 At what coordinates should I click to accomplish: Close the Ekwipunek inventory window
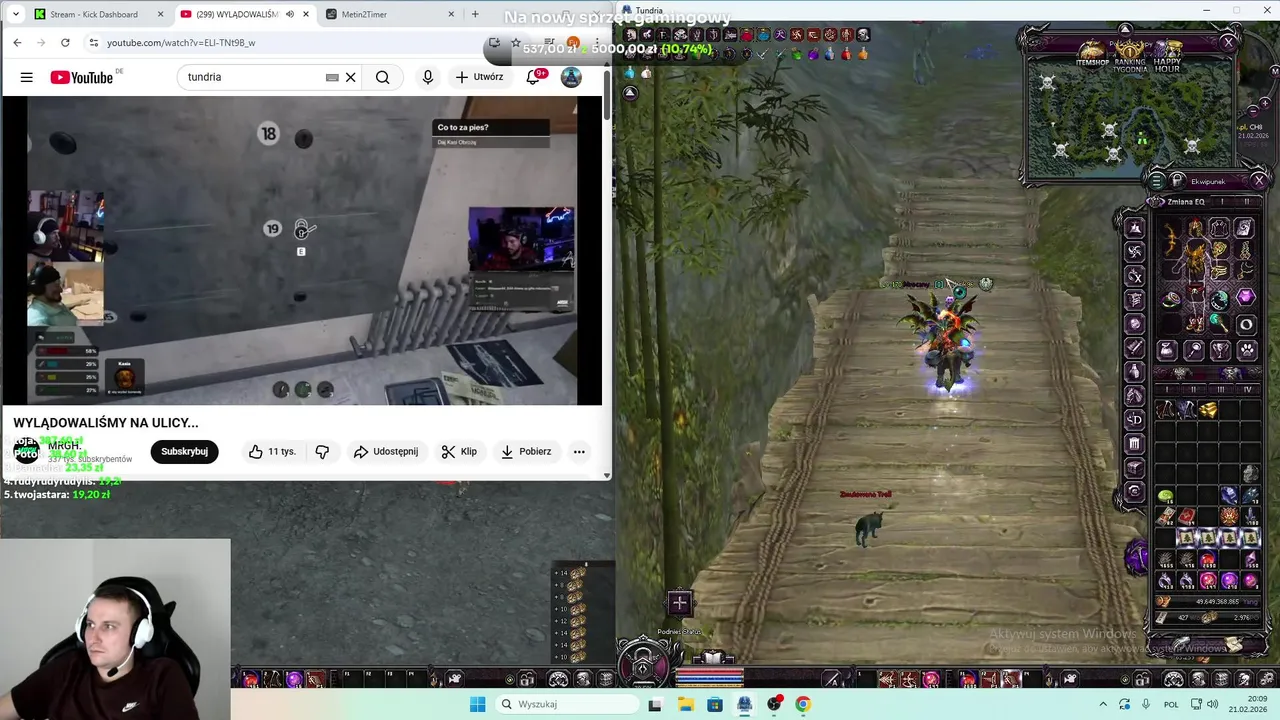[x=1259, y=180]
